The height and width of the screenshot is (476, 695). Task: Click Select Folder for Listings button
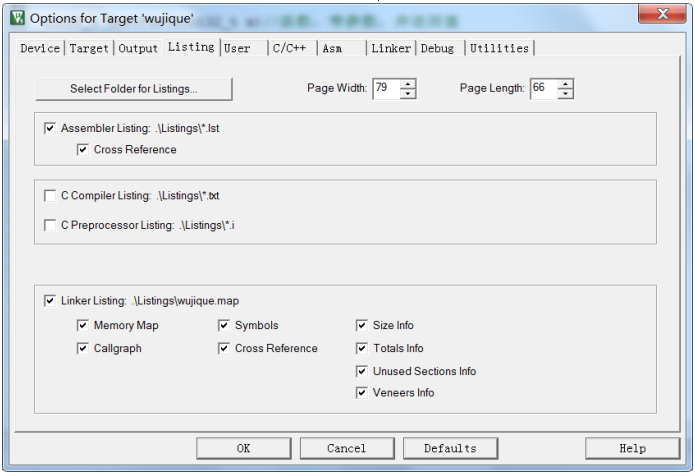pos(134,89)
